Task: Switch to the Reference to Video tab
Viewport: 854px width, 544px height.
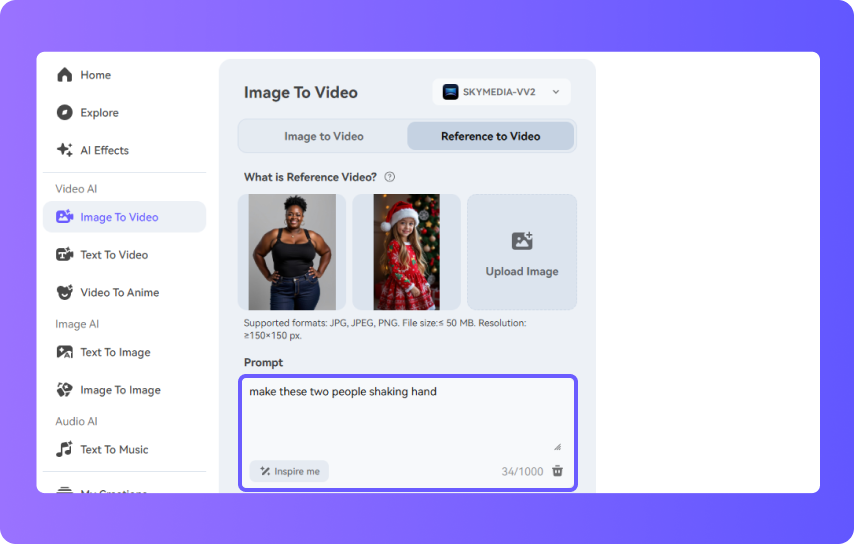Action: coord(490,136)
